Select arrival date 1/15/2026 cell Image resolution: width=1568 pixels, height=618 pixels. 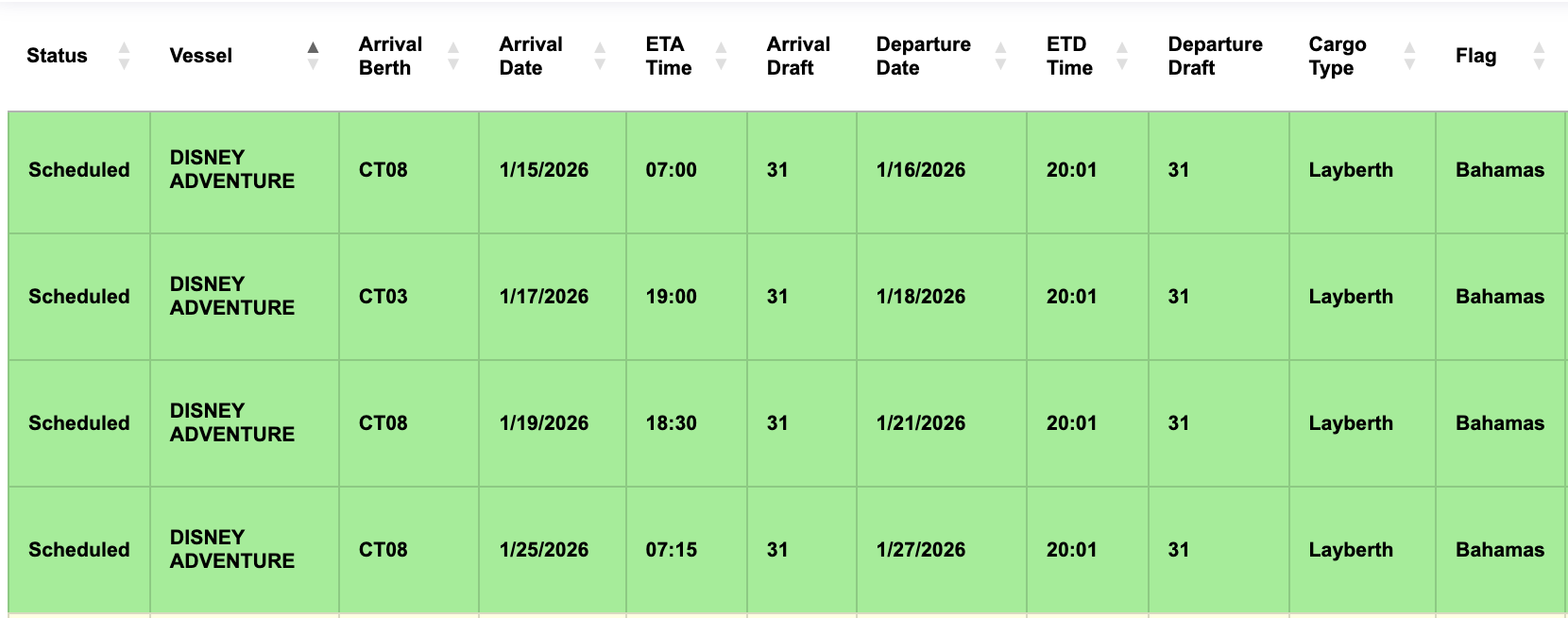tap(544, 170)
